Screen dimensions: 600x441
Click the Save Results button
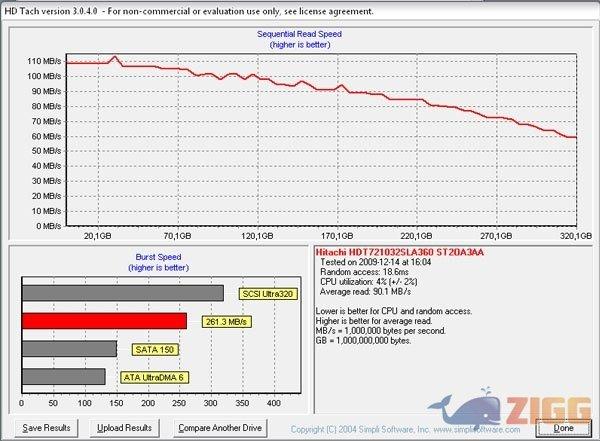pos(47,427)
